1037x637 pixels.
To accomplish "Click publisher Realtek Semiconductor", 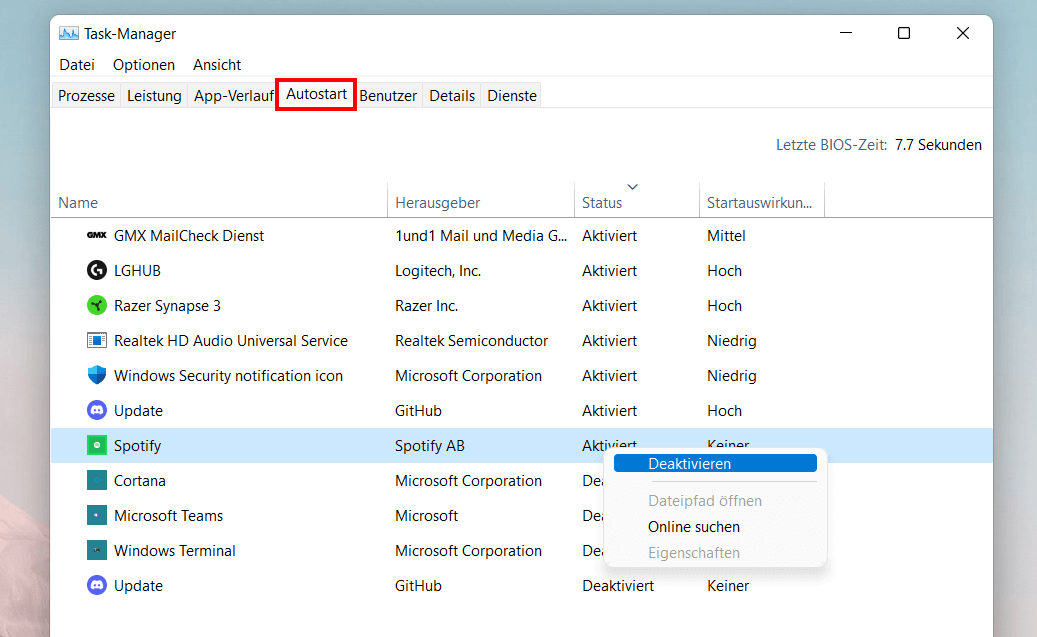I will point(472,341).
